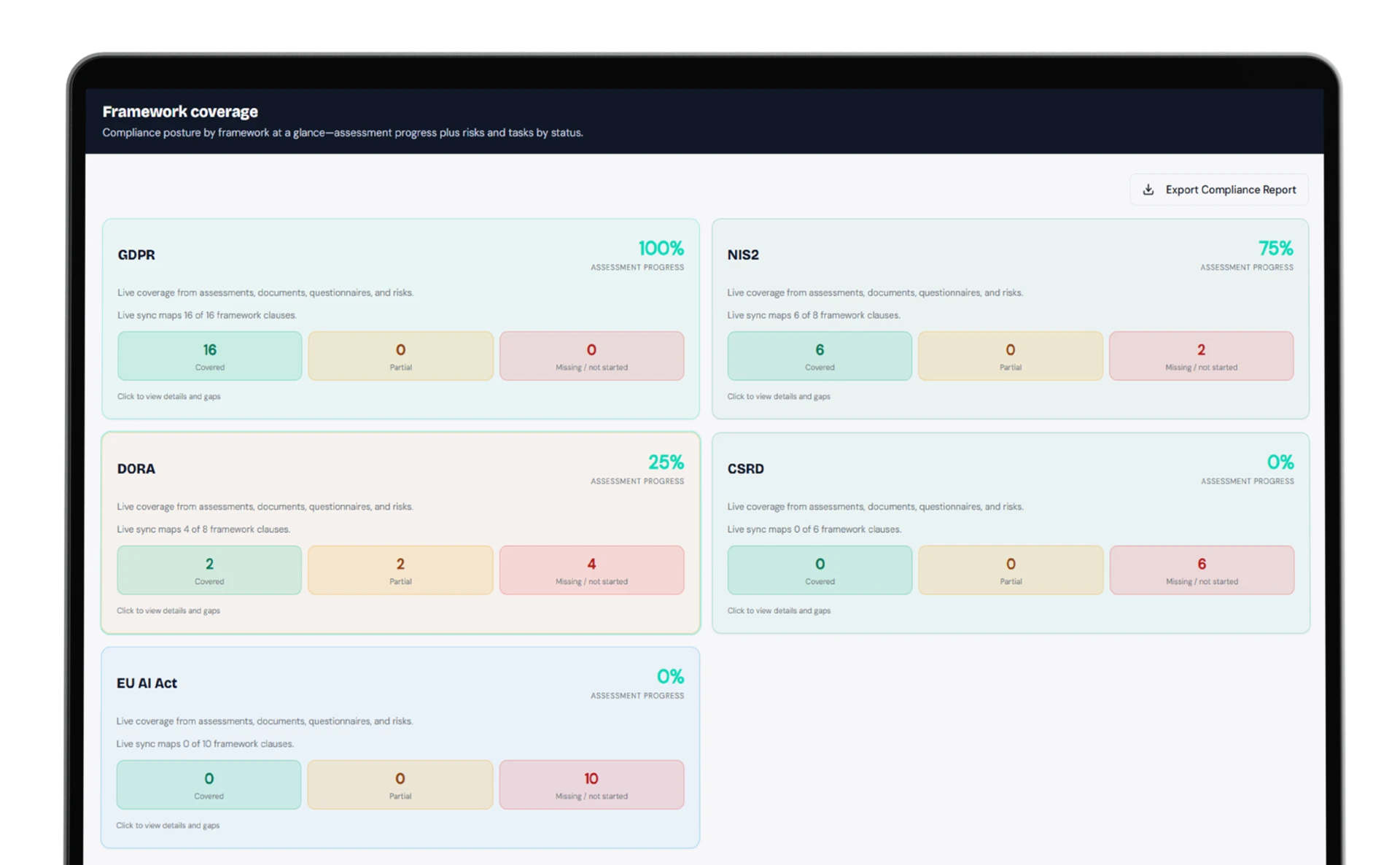This screenshot has width=1400, height=865.
Task: Open the DORA framework card title
Action: click(x=136, y=468)
